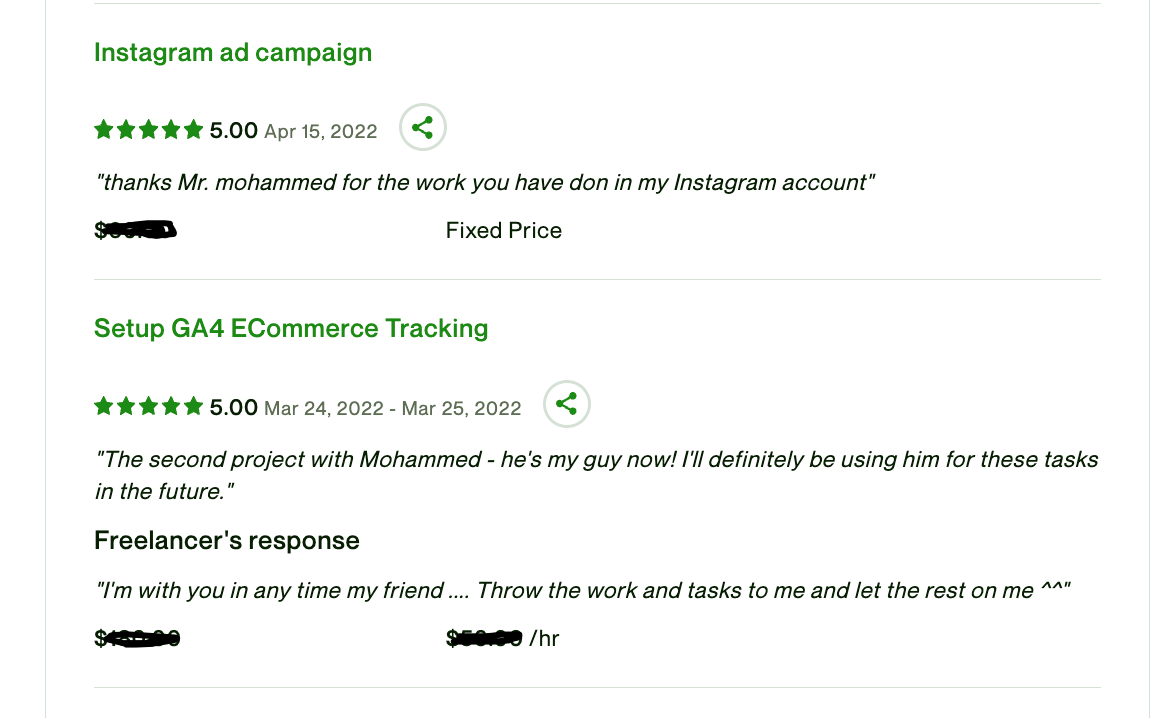
Task: Click the "thanks Mr. mohammed" review quote
Action: pyautogui.click(x=486, y=182)
